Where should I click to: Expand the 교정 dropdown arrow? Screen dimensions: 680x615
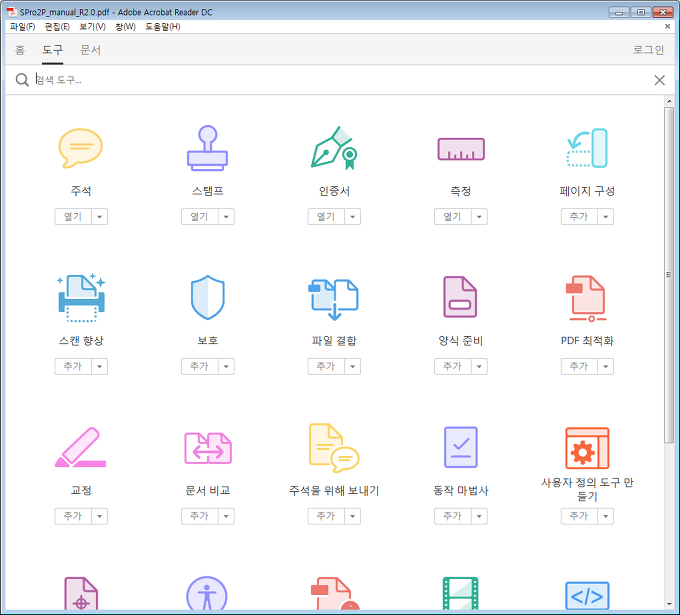[100, 516]
